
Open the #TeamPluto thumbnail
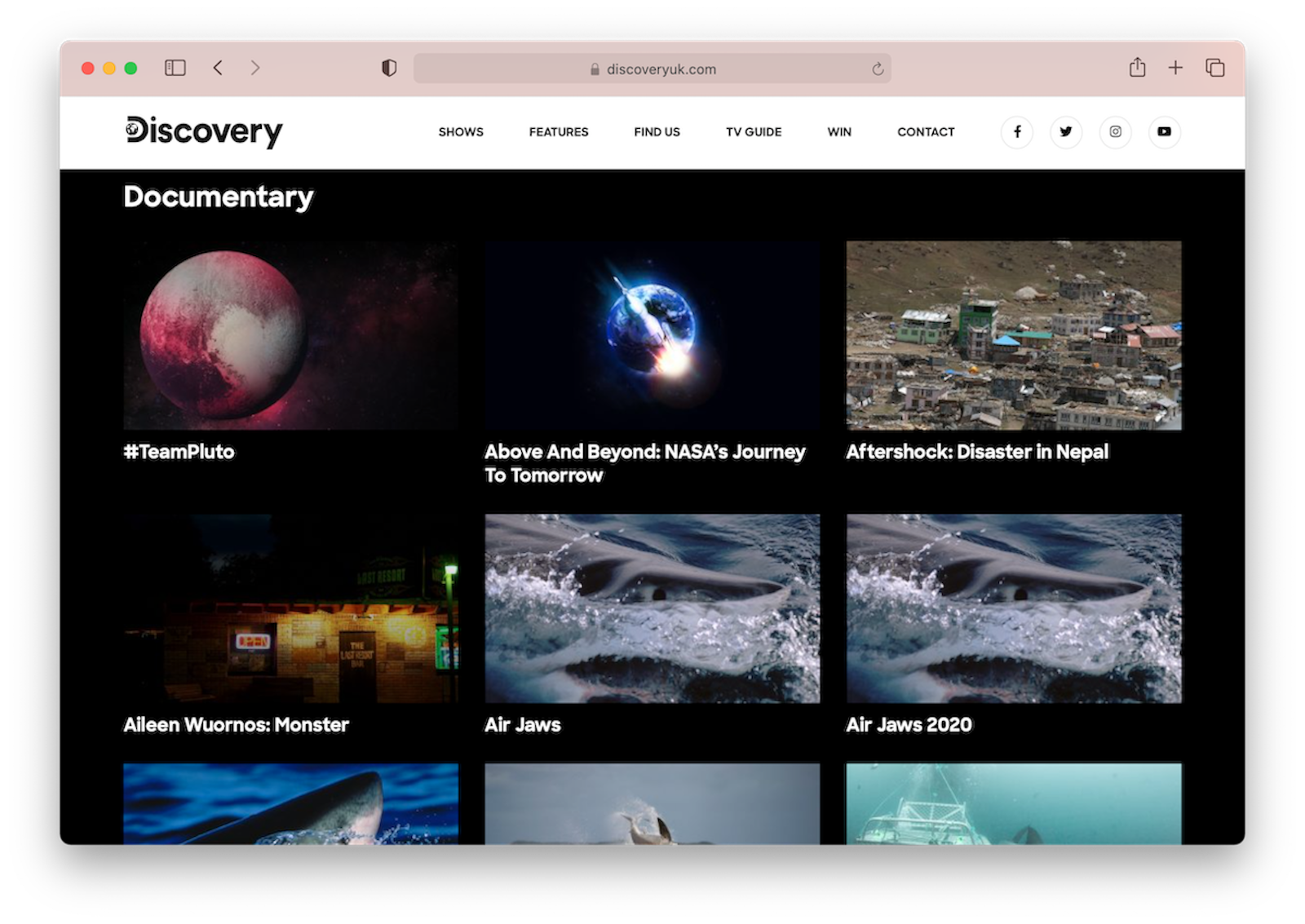tap(290, 335)
